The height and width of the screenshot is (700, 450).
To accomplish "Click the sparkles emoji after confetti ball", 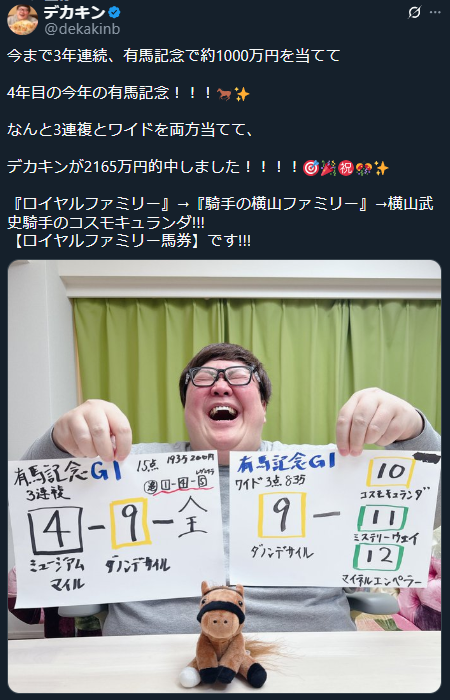I will 381,168.
